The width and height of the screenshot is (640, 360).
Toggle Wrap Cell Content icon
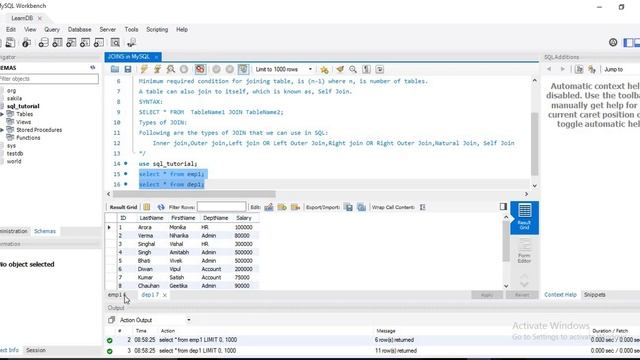422,207
